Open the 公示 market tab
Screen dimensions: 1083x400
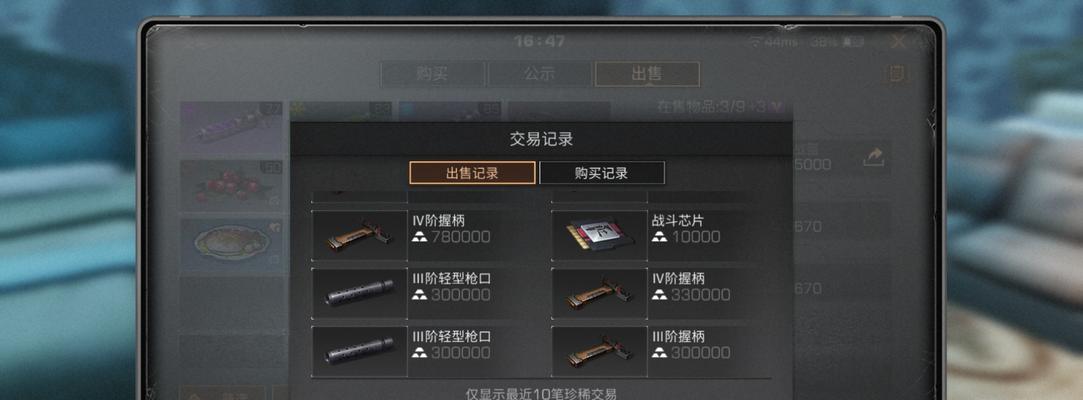click(539, 74)
